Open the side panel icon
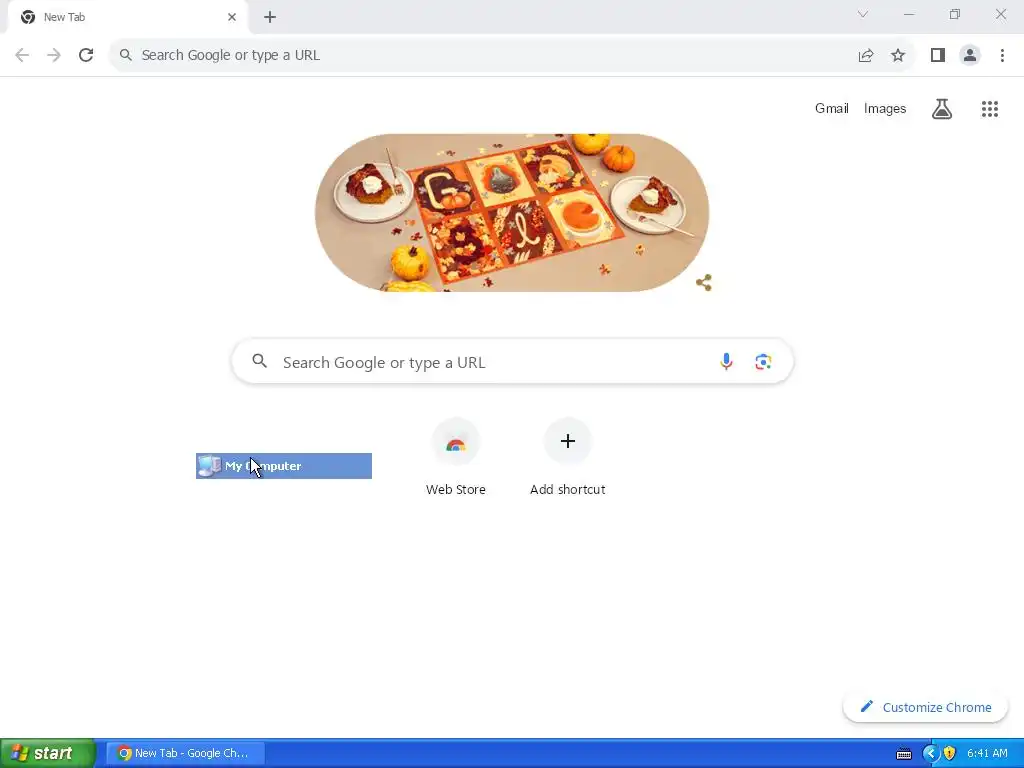The height and width of the screenshot is (768, 1024). (x=938, y=55)
